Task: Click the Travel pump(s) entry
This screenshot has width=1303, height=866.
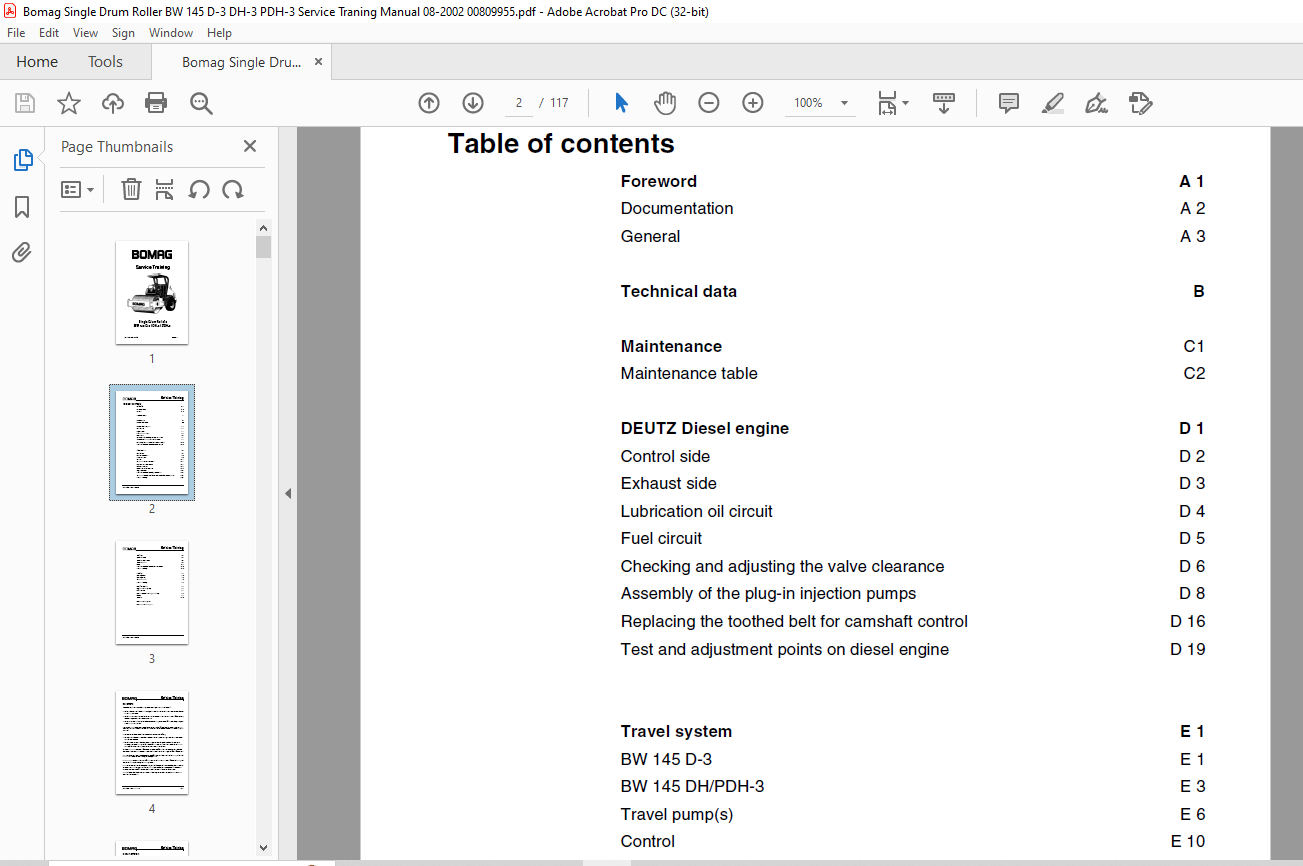Action: coord(677,814)
